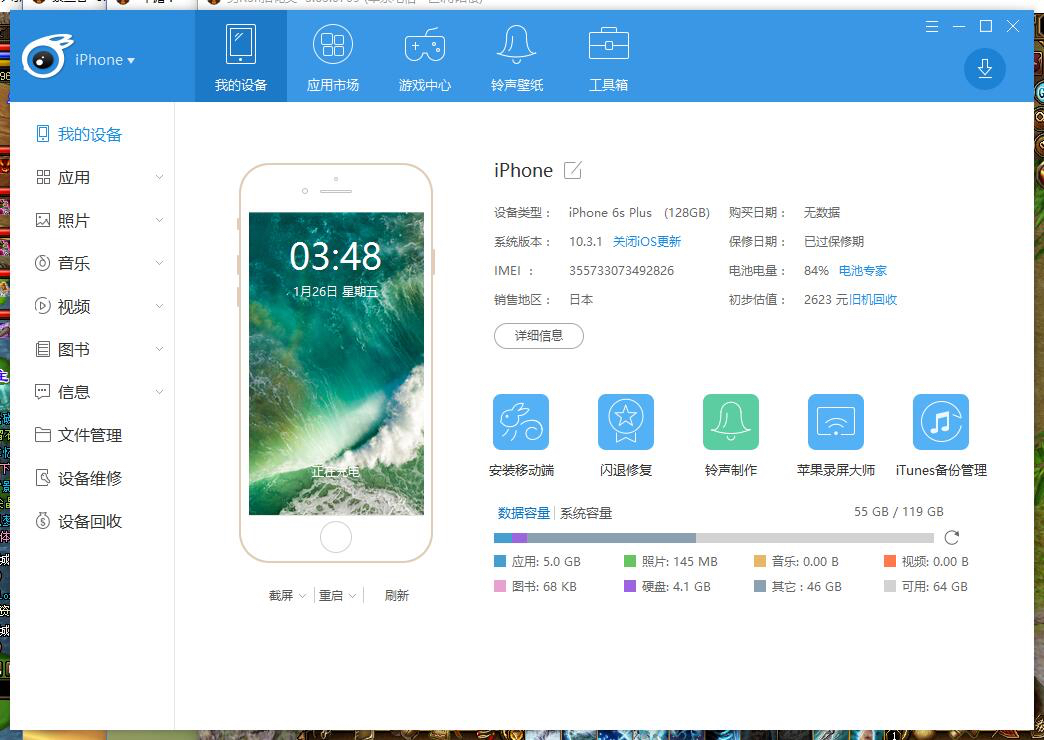1044x740 pixels.
Task: Click the 旧机回收 link
Action: click(874, 300)
